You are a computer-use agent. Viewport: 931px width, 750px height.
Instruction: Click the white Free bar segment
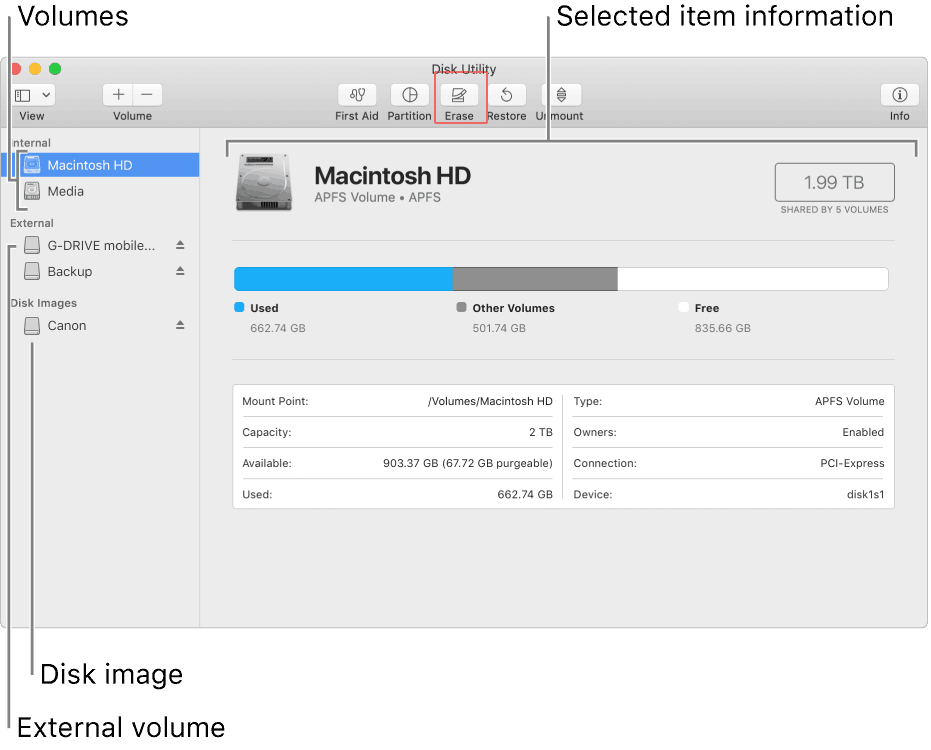click(753, 279)
